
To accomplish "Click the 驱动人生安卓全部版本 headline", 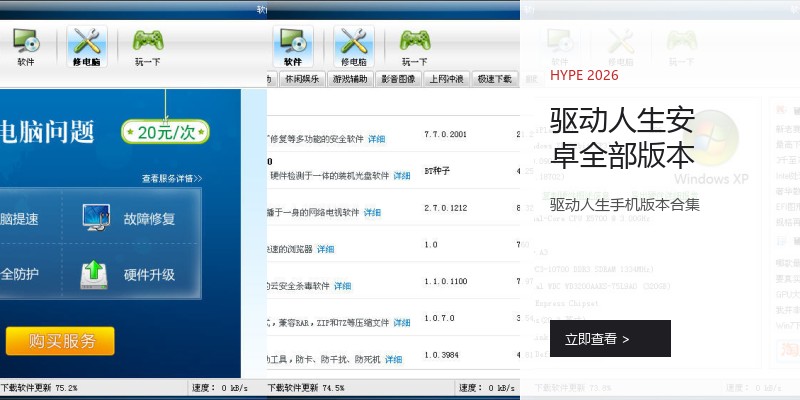I will point(622,138).
